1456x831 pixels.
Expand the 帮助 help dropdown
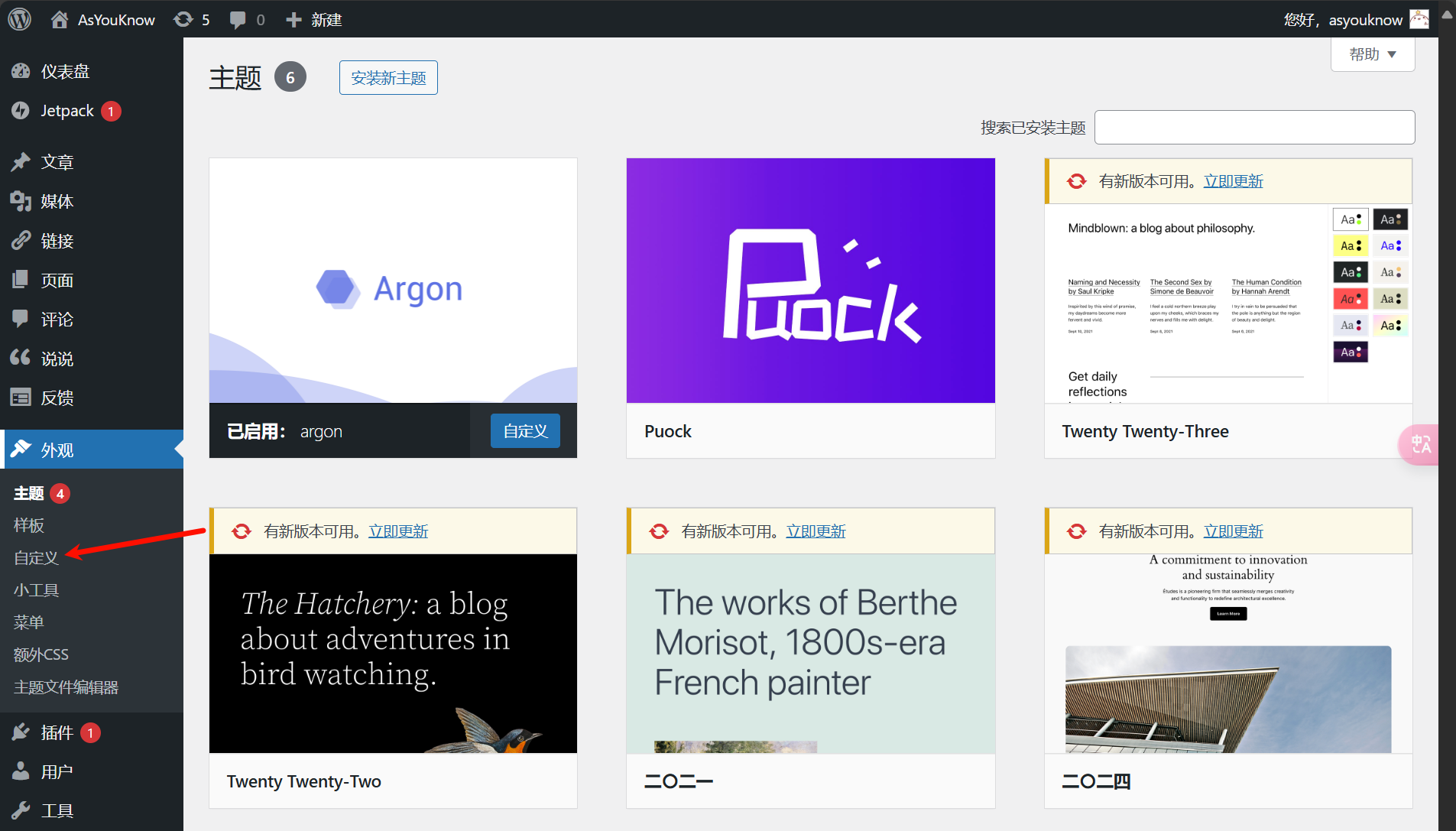[x=1373, y=54]
